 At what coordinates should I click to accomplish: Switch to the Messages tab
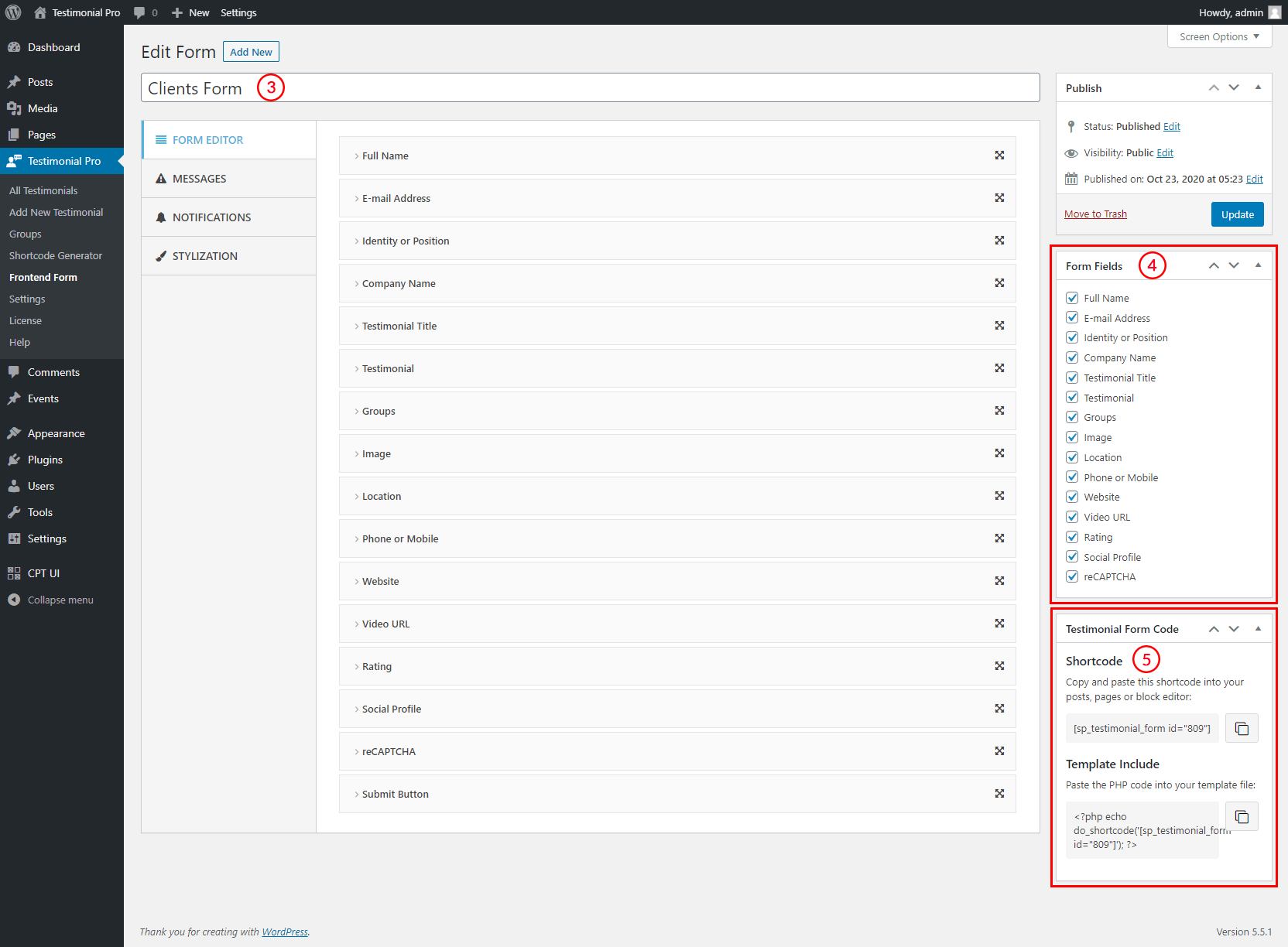(199, 179)
